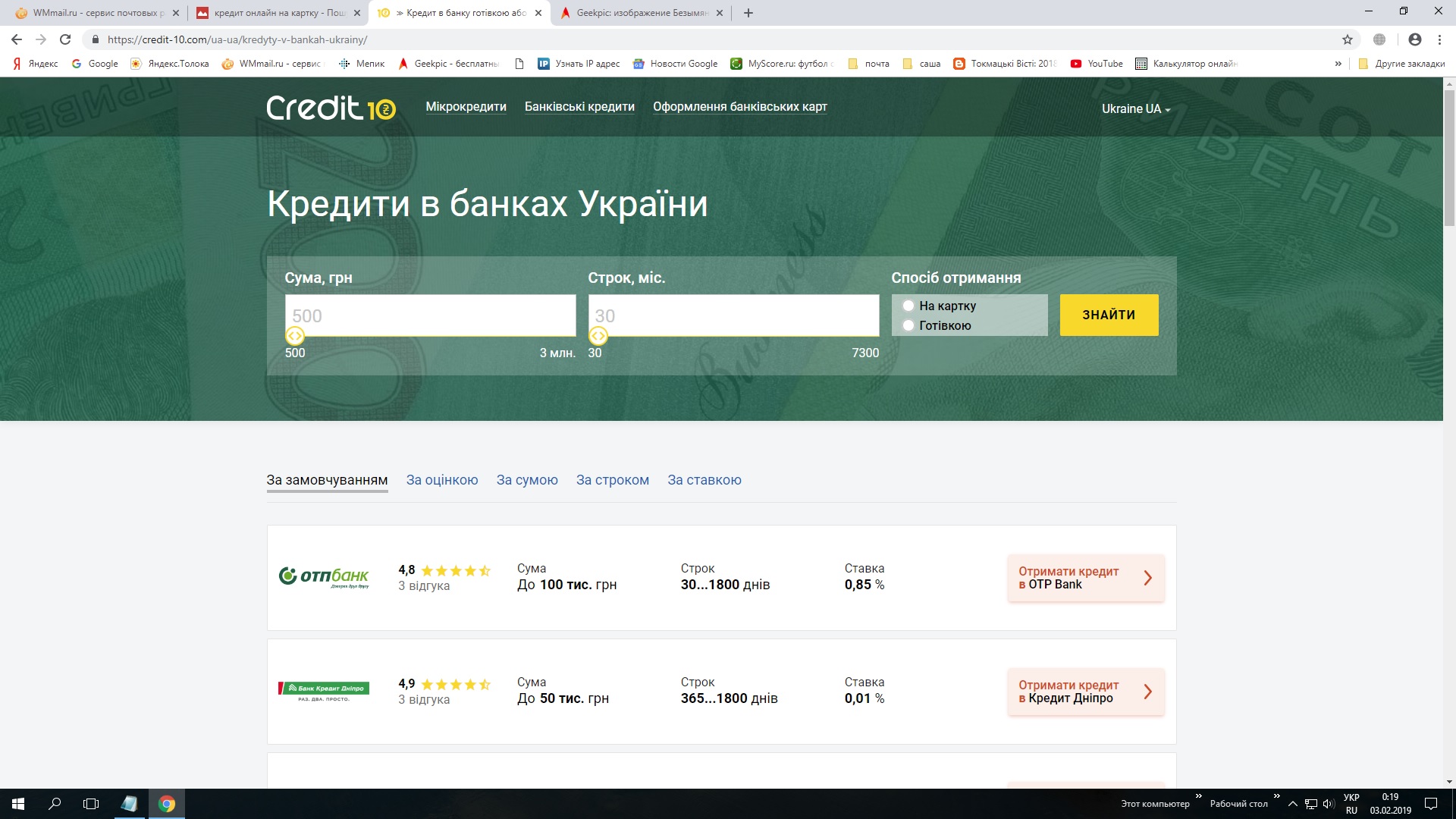
Task: Sort results 'За ставкою'
Action: coord(704,480)
